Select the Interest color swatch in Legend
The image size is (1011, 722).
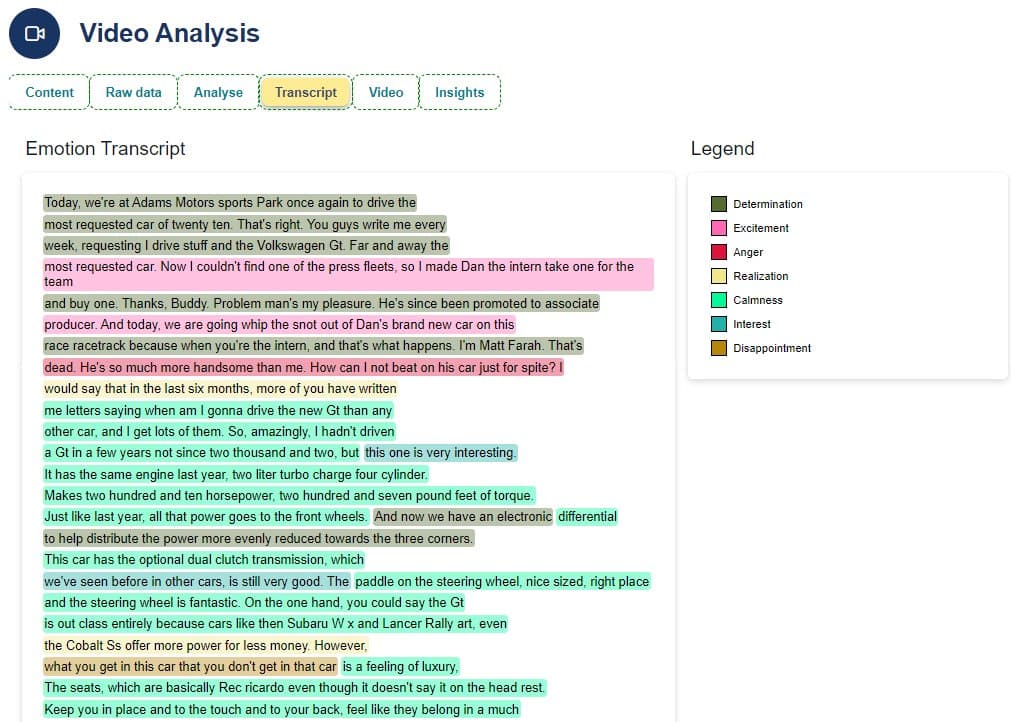(717, 324)
